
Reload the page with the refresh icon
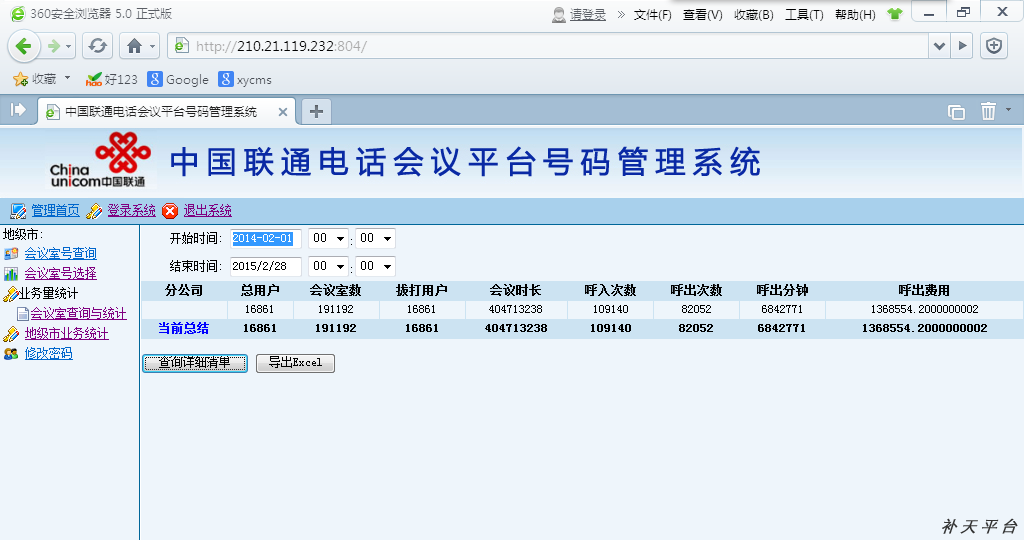98,46
